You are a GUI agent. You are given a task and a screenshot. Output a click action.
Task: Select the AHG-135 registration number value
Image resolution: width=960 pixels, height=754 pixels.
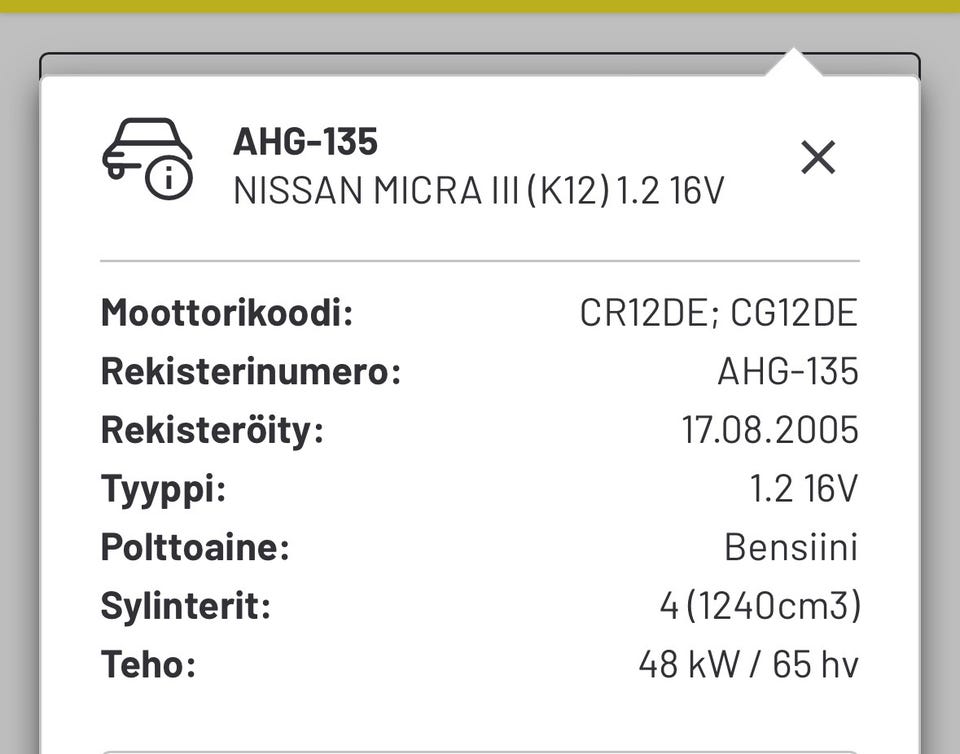pos(788,371)
